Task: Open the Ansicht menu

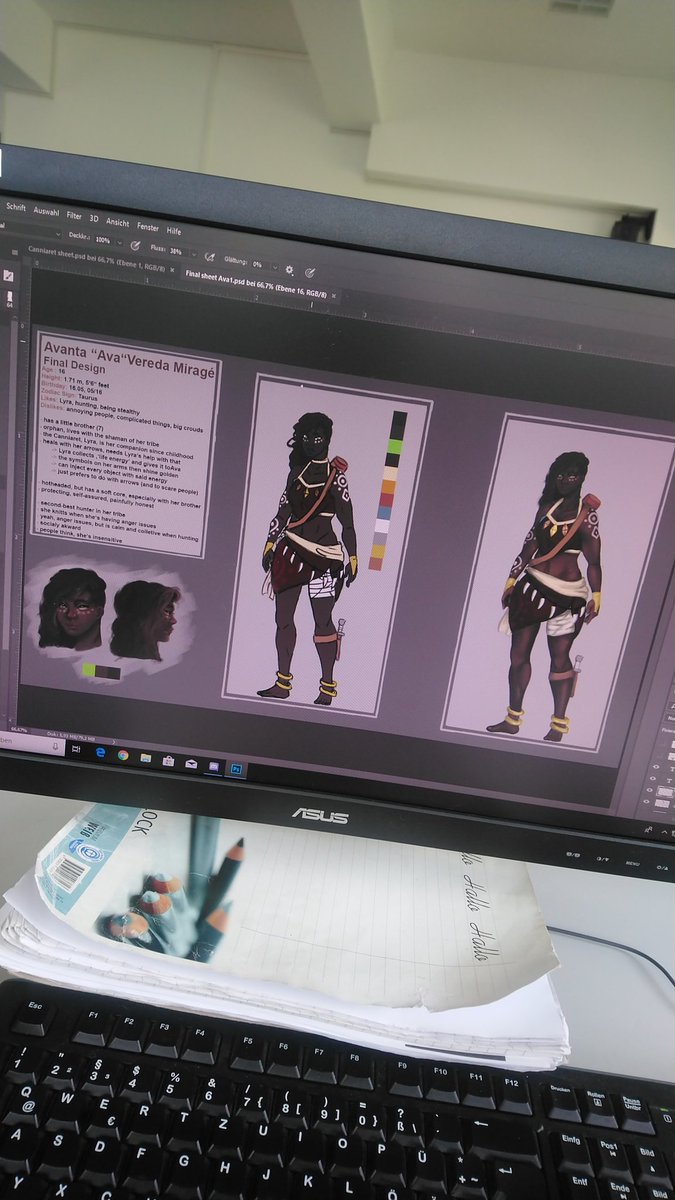Action: coord(117,222)
